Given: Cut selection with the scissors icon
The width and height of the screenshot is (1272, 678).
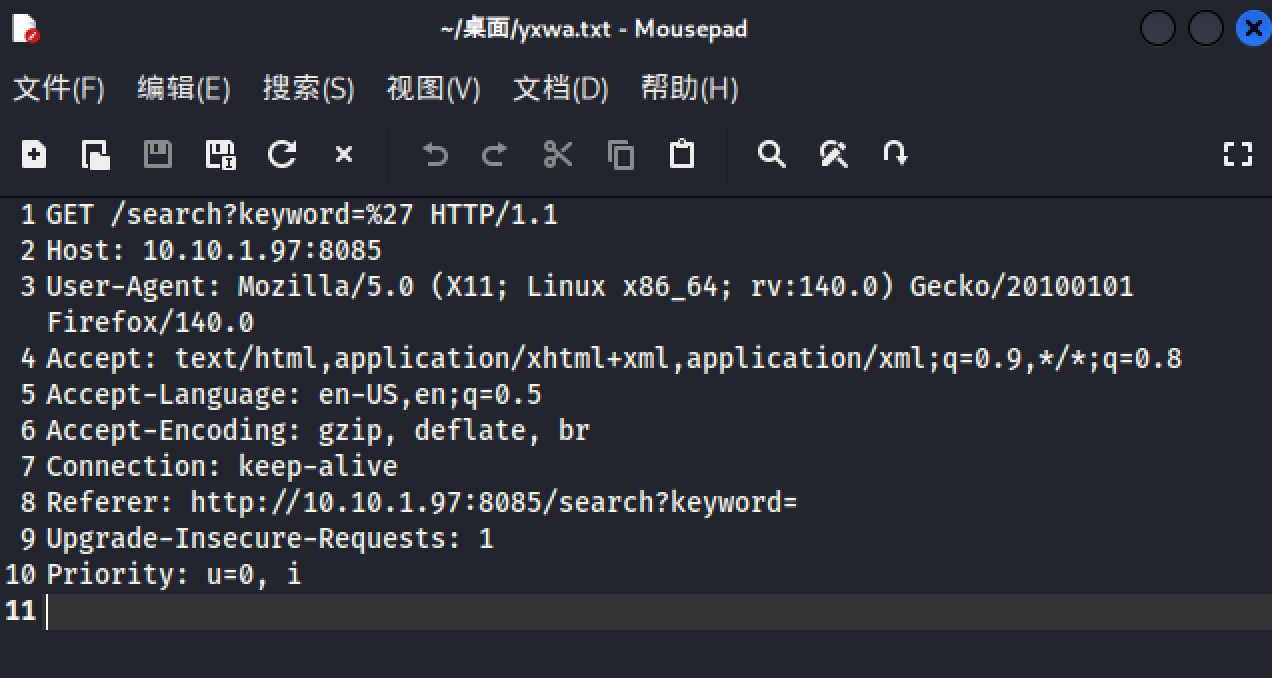Looking at the screenshot, I should 558,154.
